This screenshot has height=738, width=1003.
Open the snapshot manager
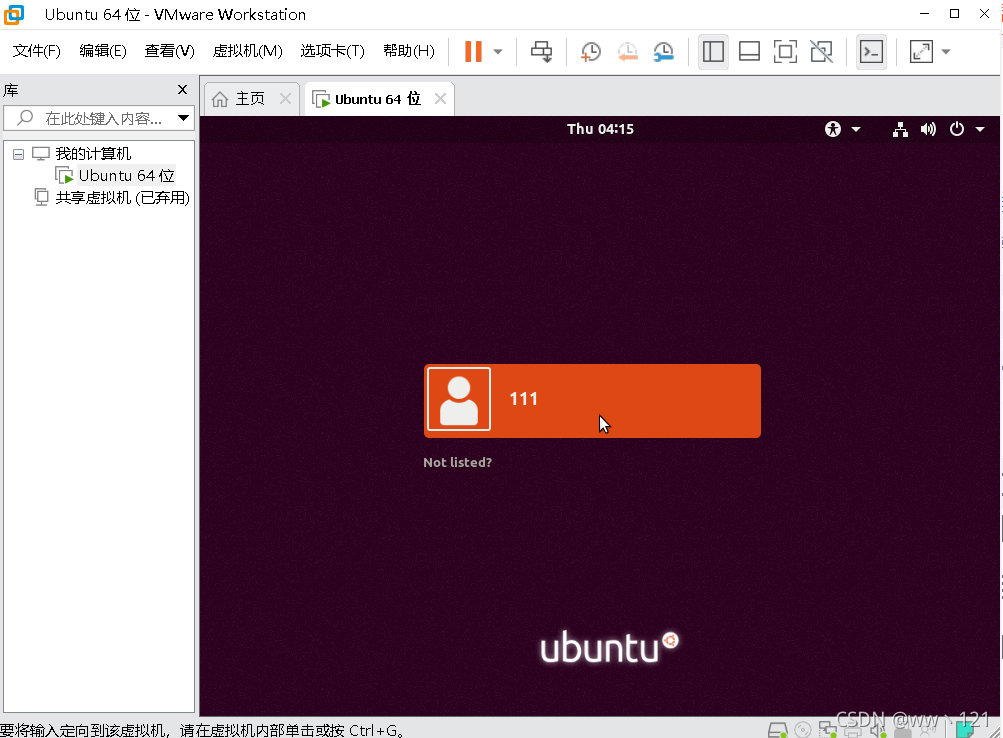tap(664, 52)
